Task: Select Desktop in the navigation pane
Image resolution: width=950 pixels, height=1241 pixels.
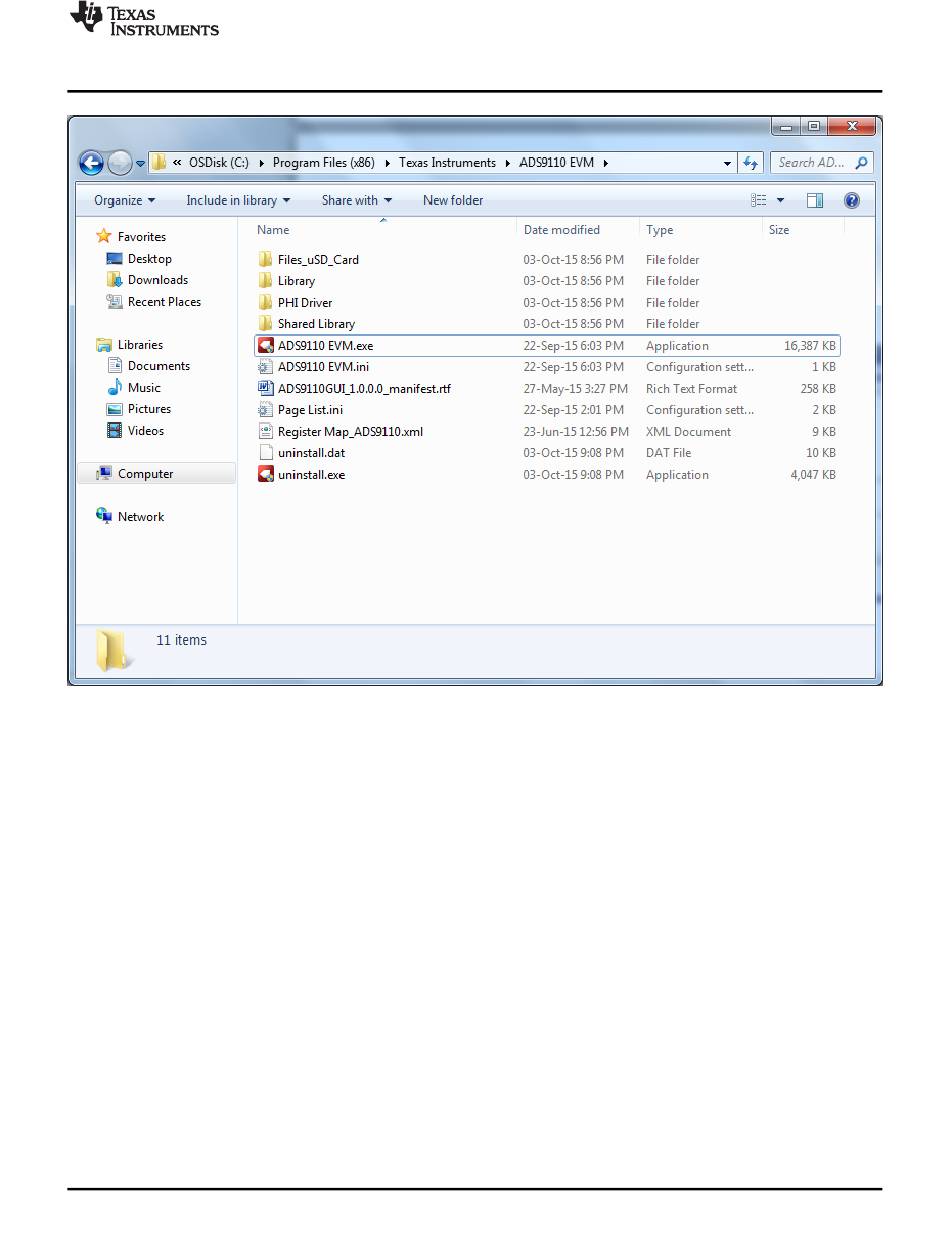Action: [150, 259]
